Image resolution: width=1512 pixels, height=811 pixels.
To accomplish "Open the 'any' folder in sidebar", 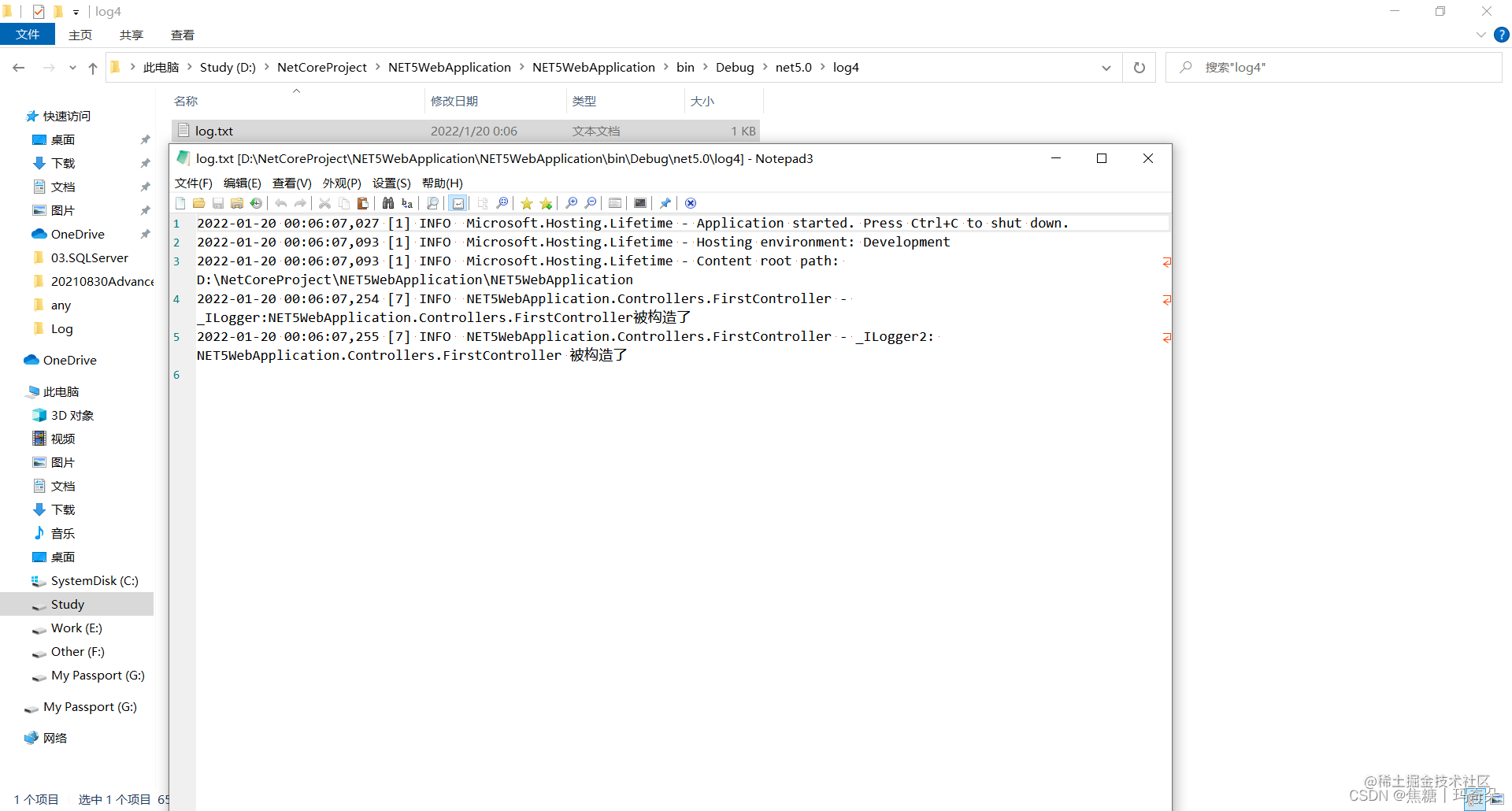I will (x=61, y=305).
